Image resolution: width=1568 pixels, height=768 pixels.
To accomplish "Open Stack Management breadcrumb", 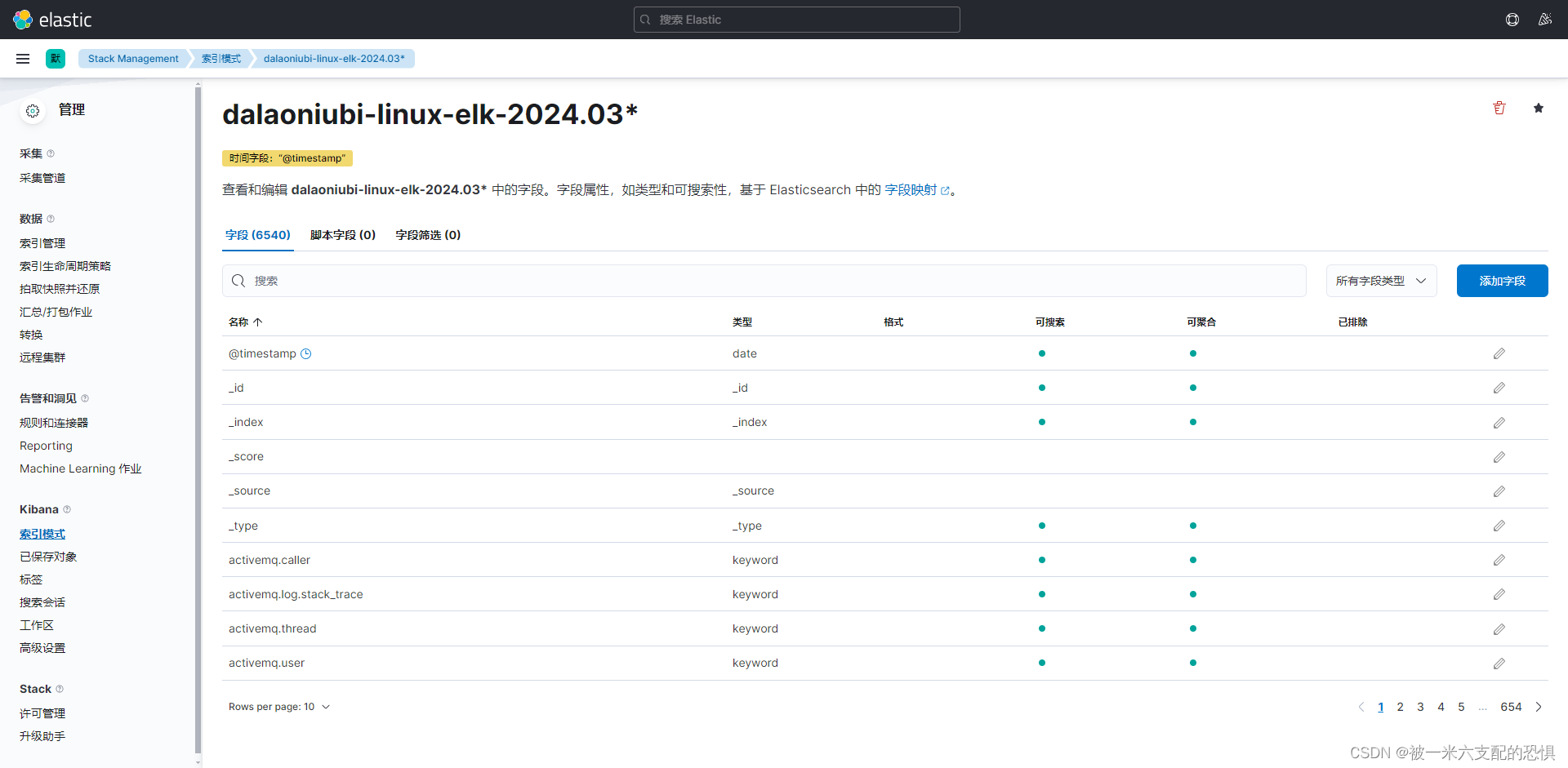I will pos(133,59).
